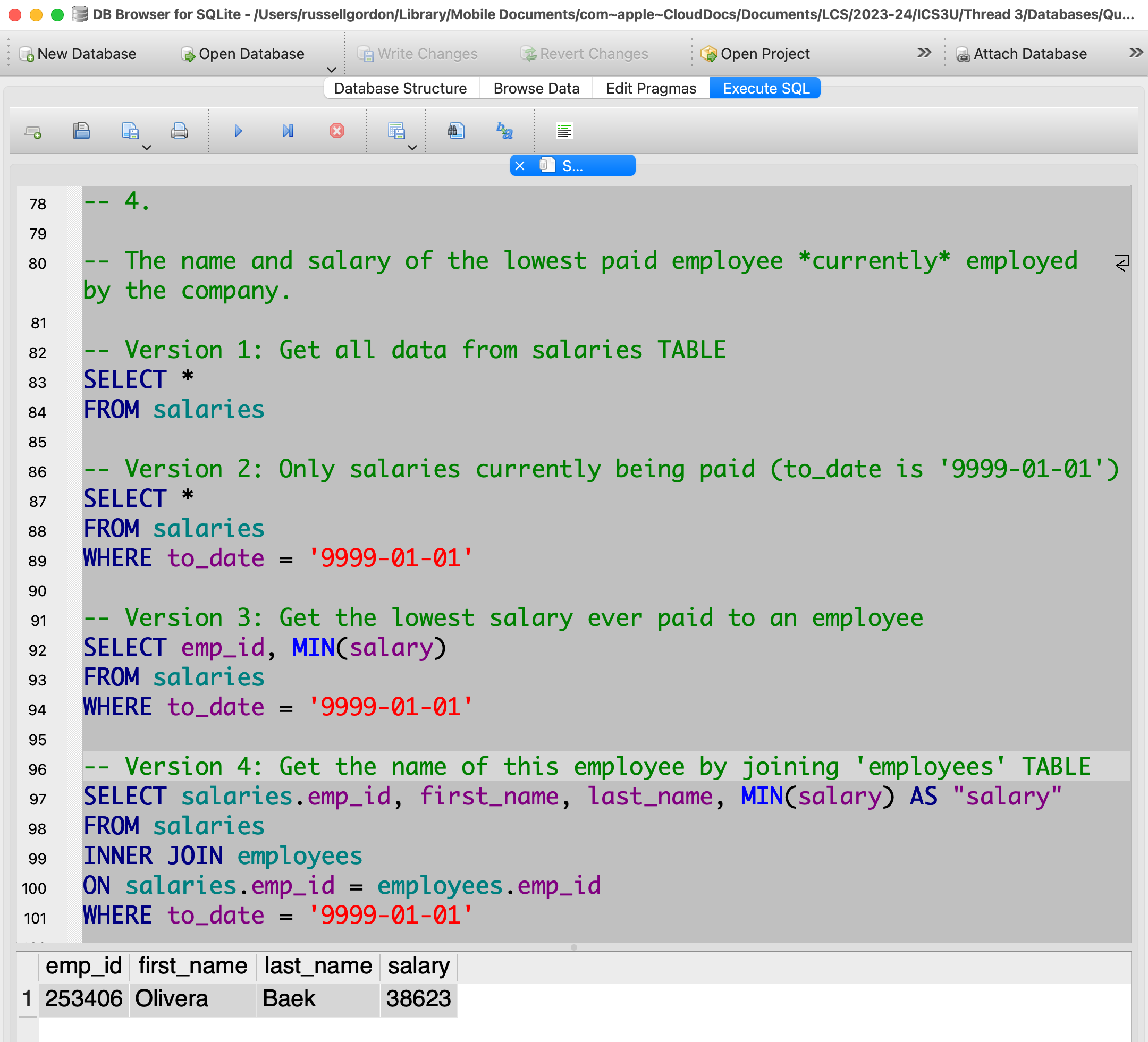
Task: Show hidden items after Open Project
Action: click(924, 53)
